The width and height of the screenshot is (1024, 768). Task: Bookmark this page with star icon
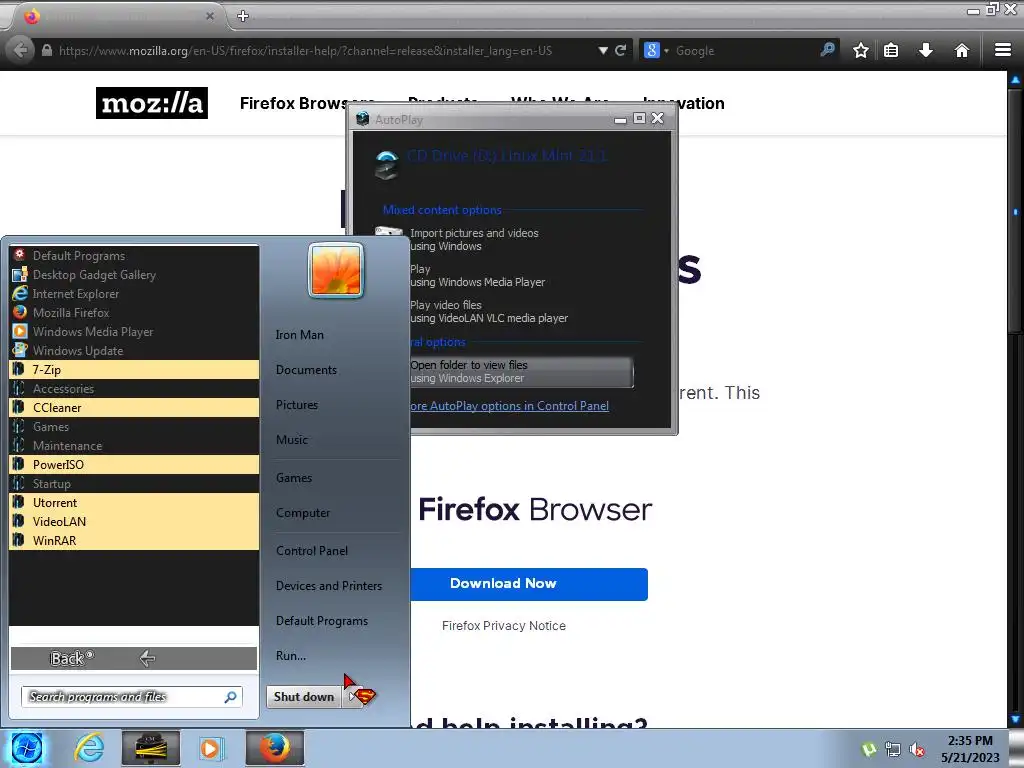point(861,50)
